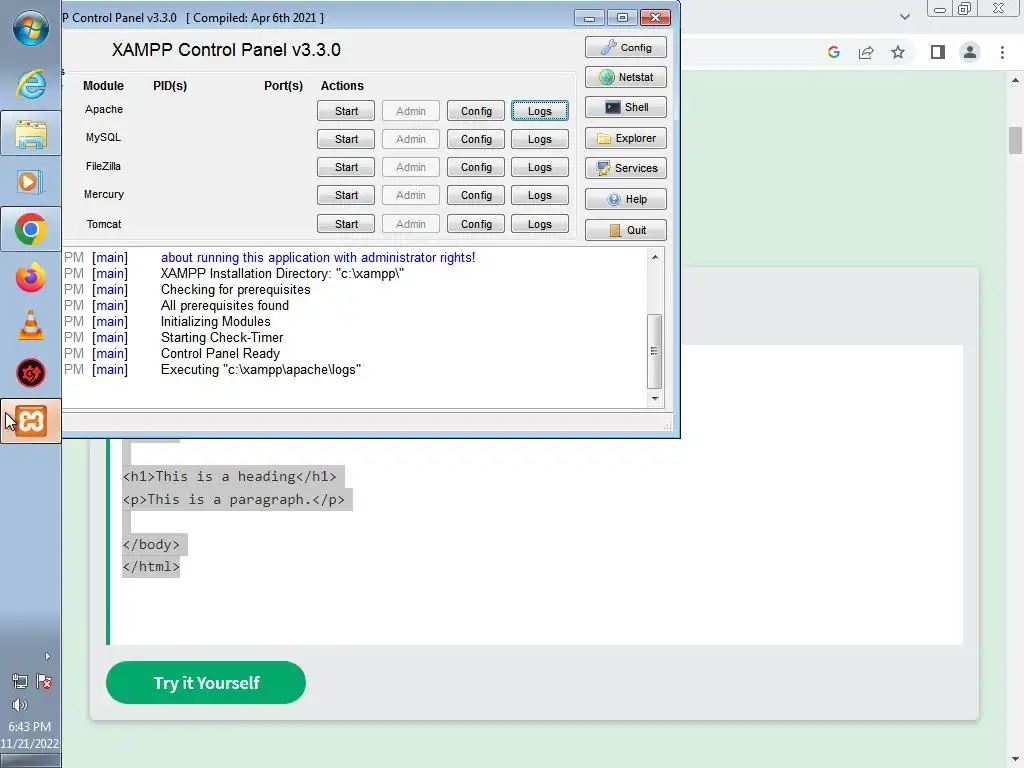Open Apache Config button
Image resolution: width=1024 pixels, height=768 pixels.
pyautogui.click(x=476, y=111)
